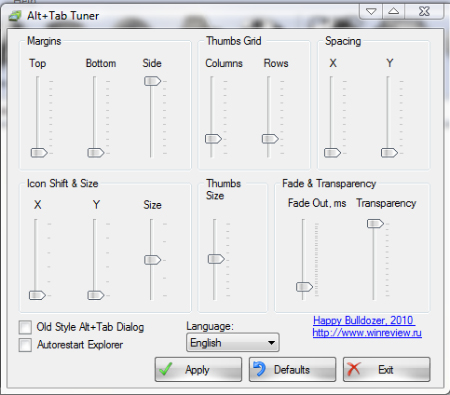Toggle the Autorestart Explorer checkbox

pos(25,345)
